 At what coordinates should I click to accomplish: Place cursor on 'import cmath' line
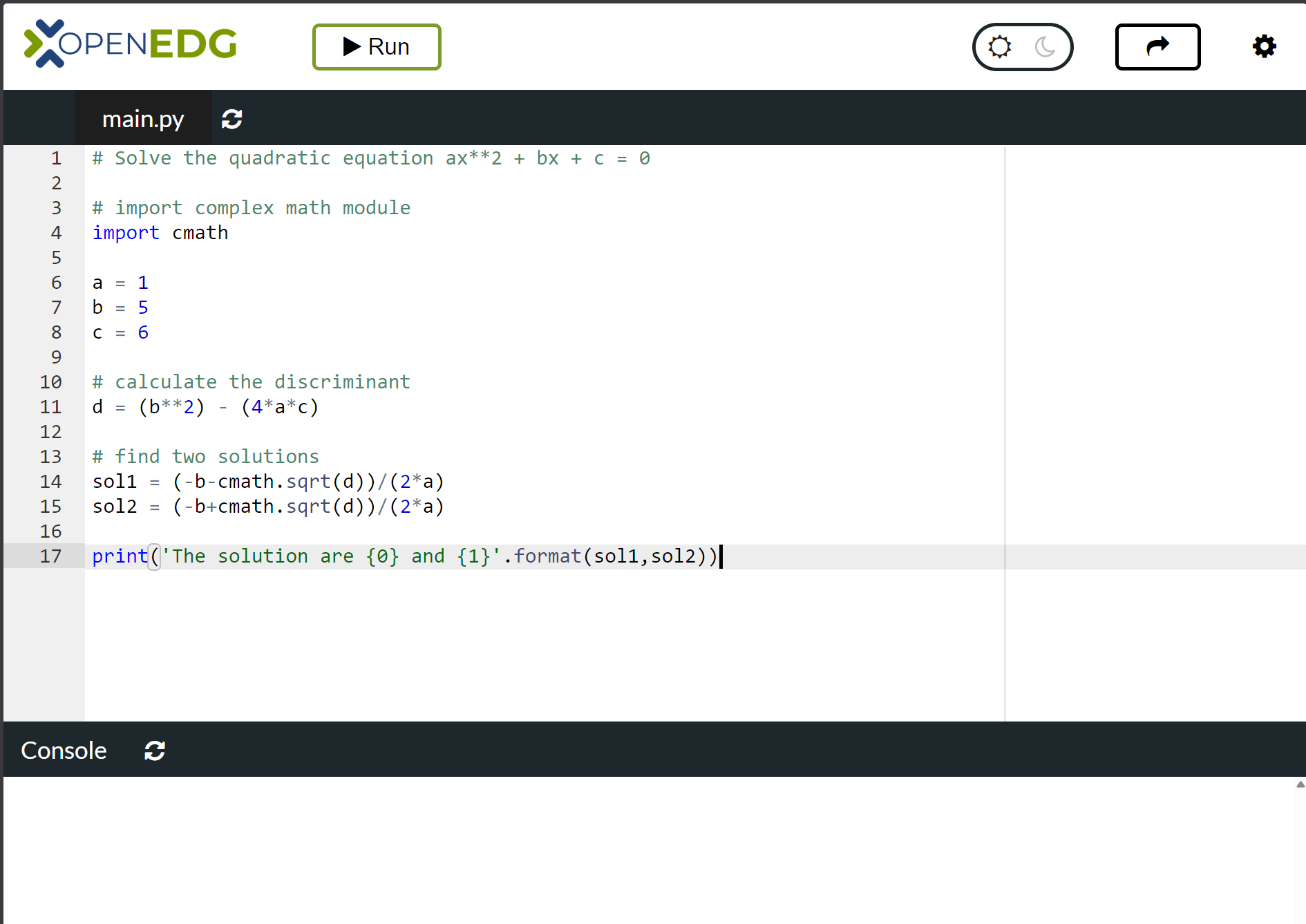pos(160,233)
